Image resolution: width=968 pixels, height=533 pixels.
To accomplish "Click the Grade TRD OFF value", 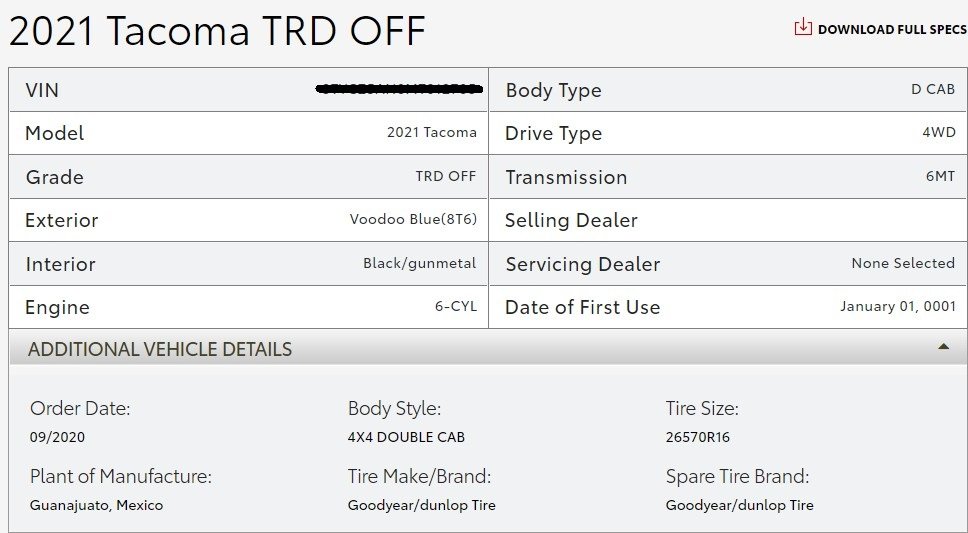I will click(x=446, y=176).
